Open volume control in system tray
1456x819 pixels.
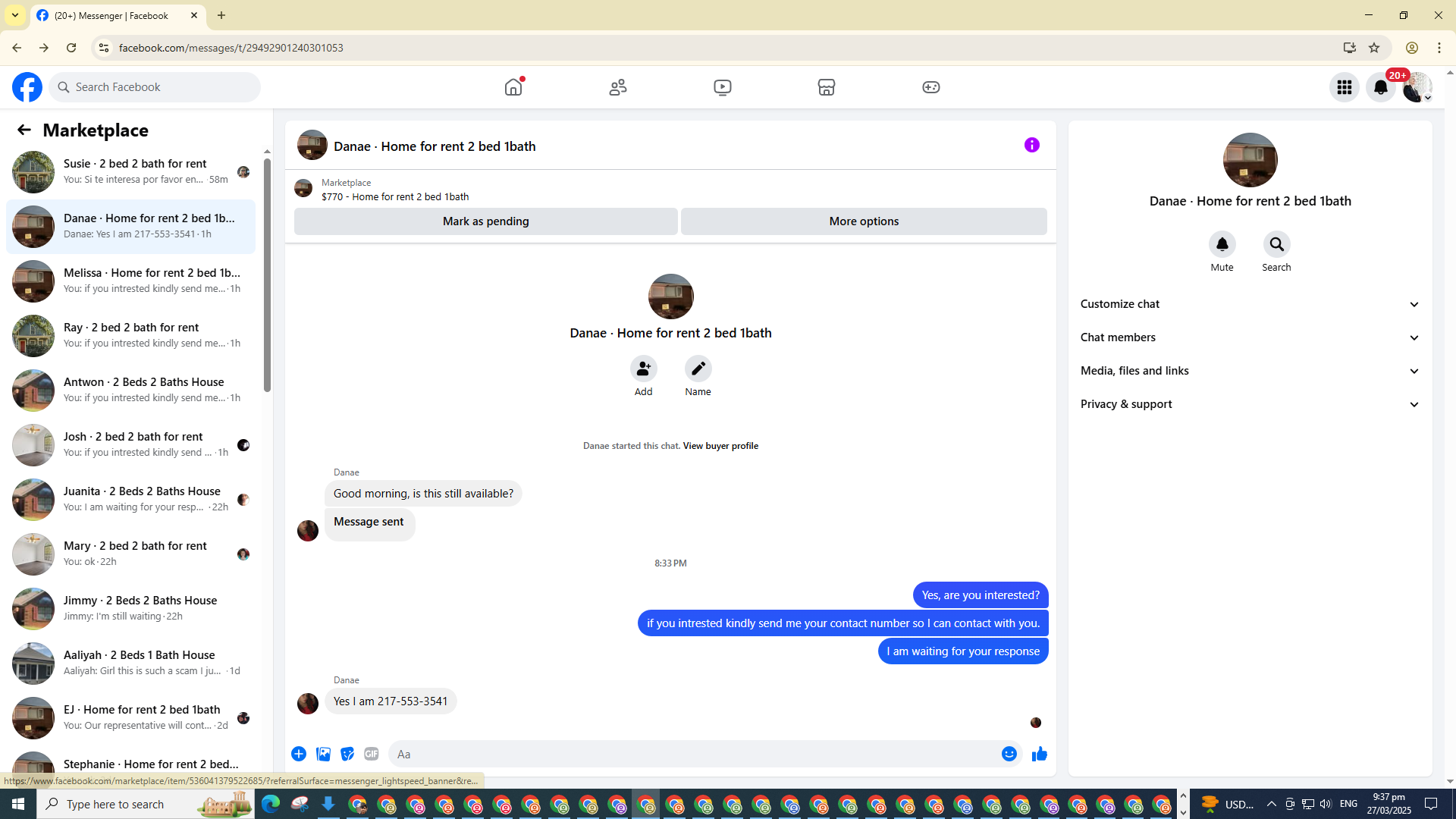tap(1325, 804)
